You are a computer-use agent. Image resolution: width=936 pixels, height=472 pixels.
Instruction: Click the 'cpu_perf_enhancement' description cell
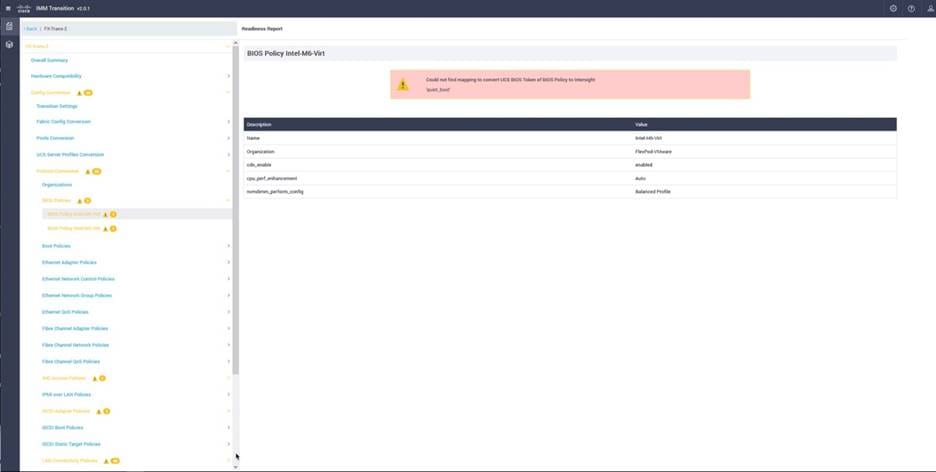coord(272,178)
